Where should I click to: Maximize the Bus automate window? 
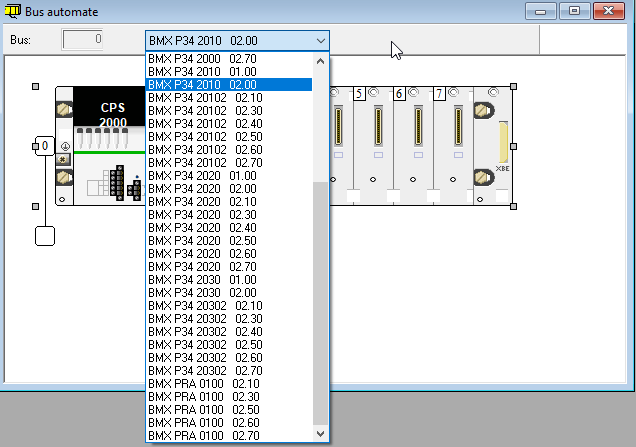574,11
